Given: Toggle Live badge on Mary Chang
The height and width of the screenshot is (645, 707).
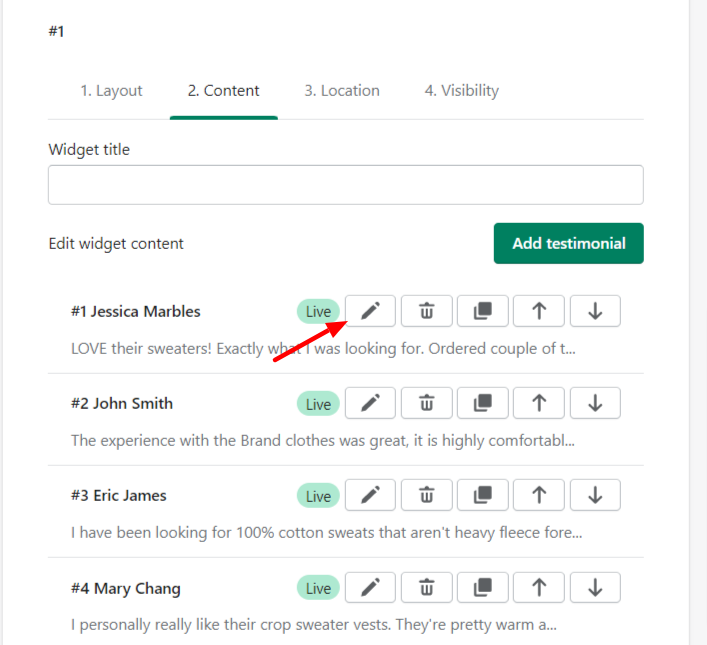Looking at the screenshot, I should [318, 588].
